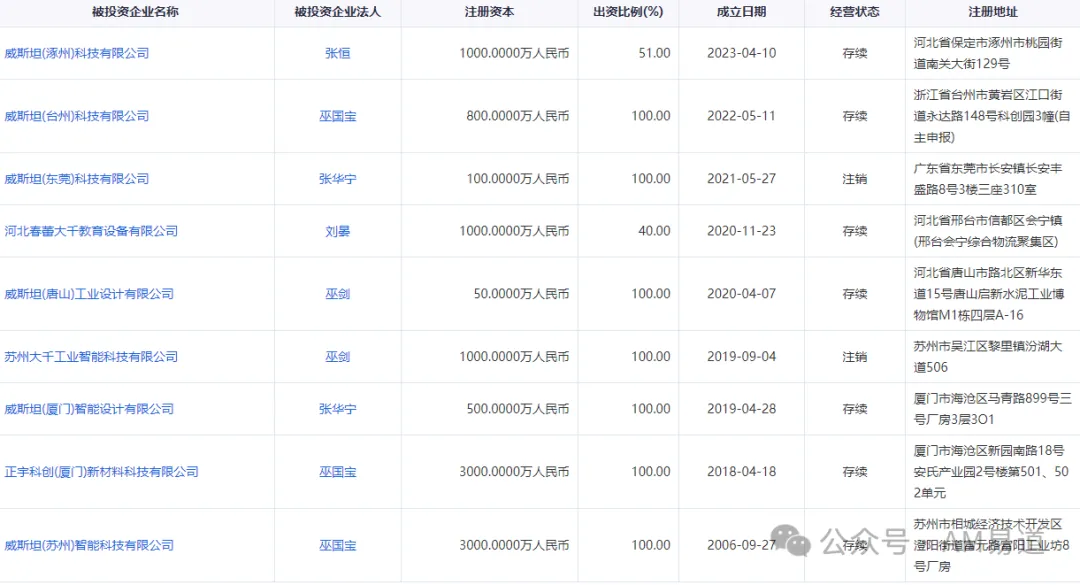Click 500.0000万人民币 registered capital

click(x=518, y=409)
